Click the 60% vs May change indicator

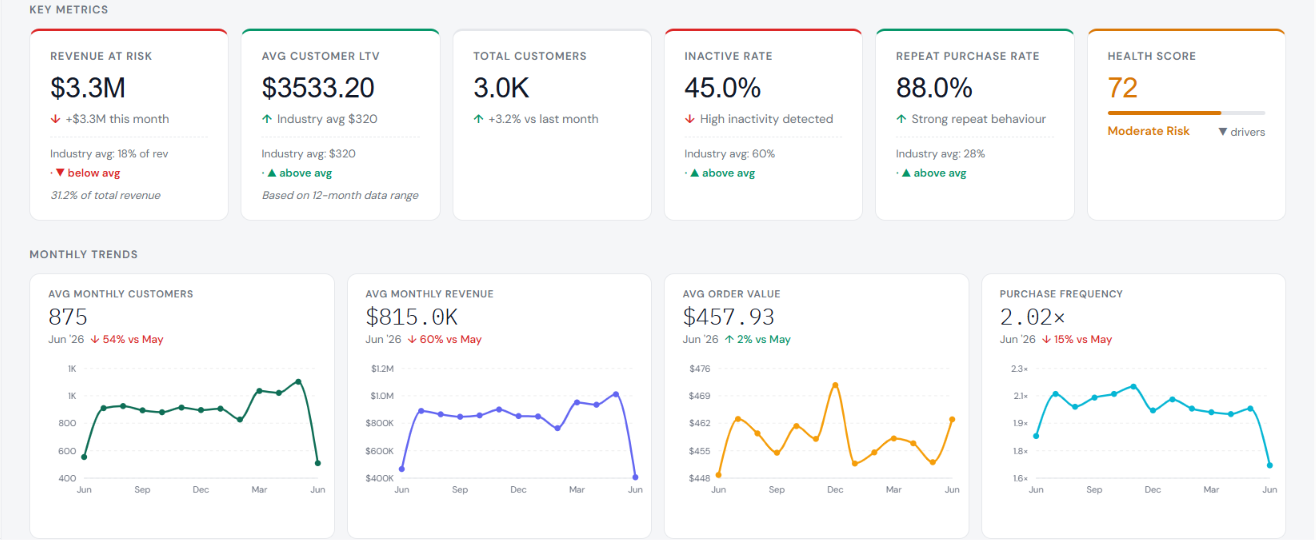coord(444,339)
